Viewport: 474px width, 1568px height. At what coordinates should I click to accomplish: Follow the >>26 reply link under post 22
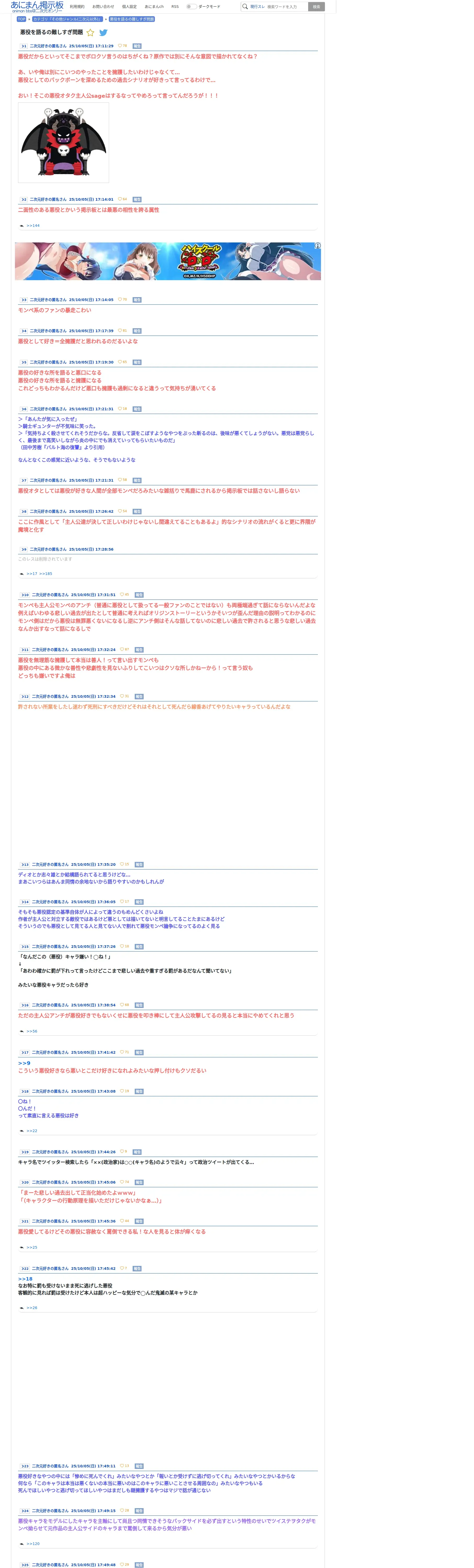click(x=32, y=1308)
